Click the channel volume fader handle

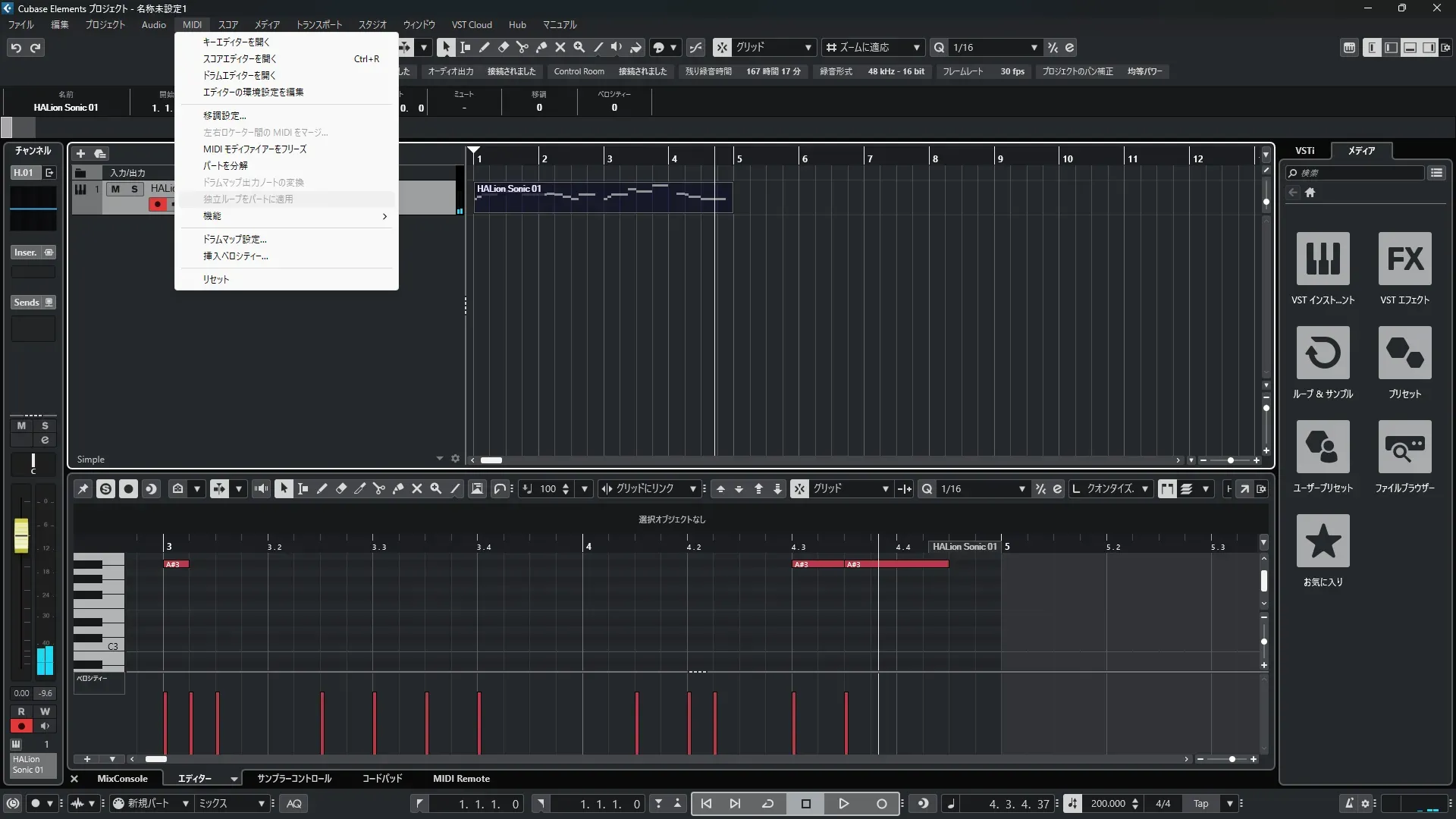[x=21, y=535]
